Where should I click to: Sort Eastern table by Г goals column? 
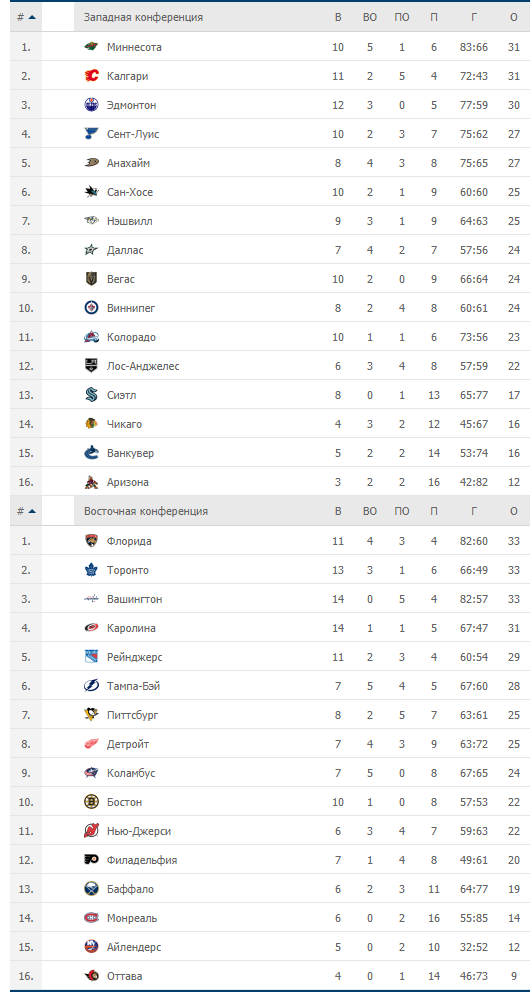click(x=474, y=511)
